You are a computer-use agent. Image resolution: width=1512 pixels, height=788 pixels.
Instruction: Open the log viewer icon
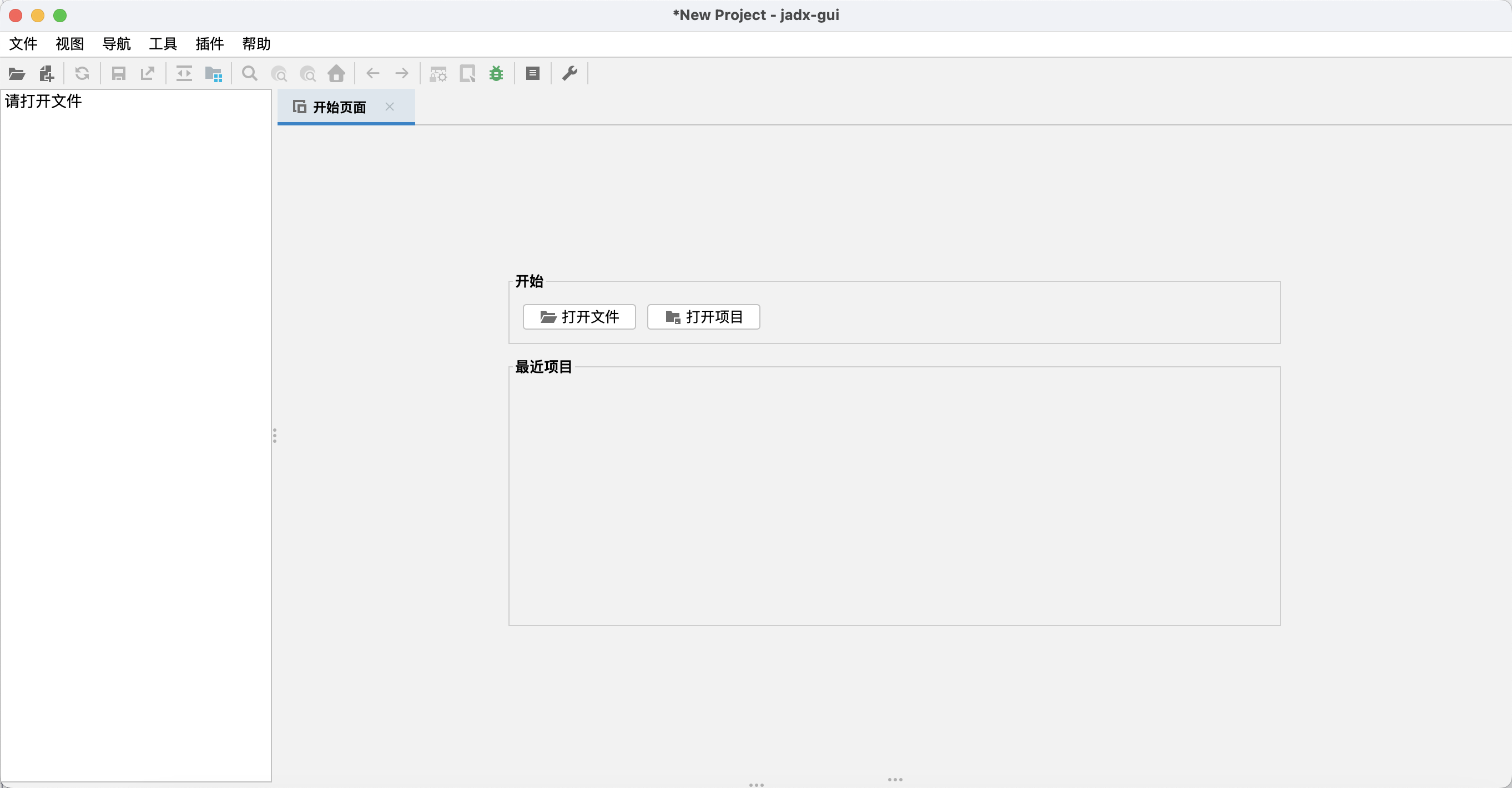533,74
